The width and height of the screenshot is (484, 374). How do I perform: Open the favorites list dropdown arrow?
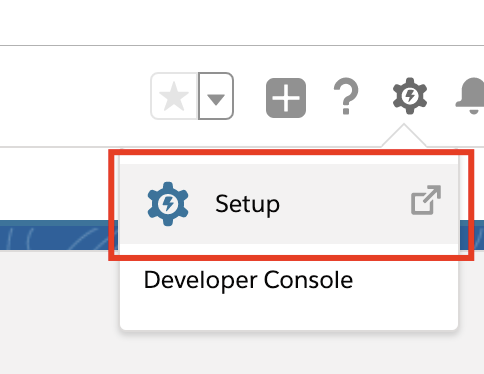[x=216, y=96]
